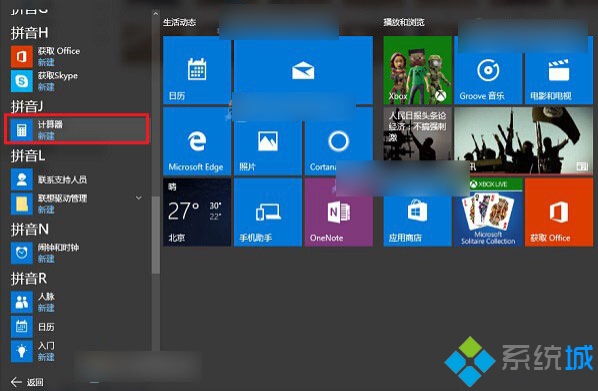The width and height of the screenshot is (598, 391).
Task: Open the 日历 calendar tile
Action: coord(197,70)
